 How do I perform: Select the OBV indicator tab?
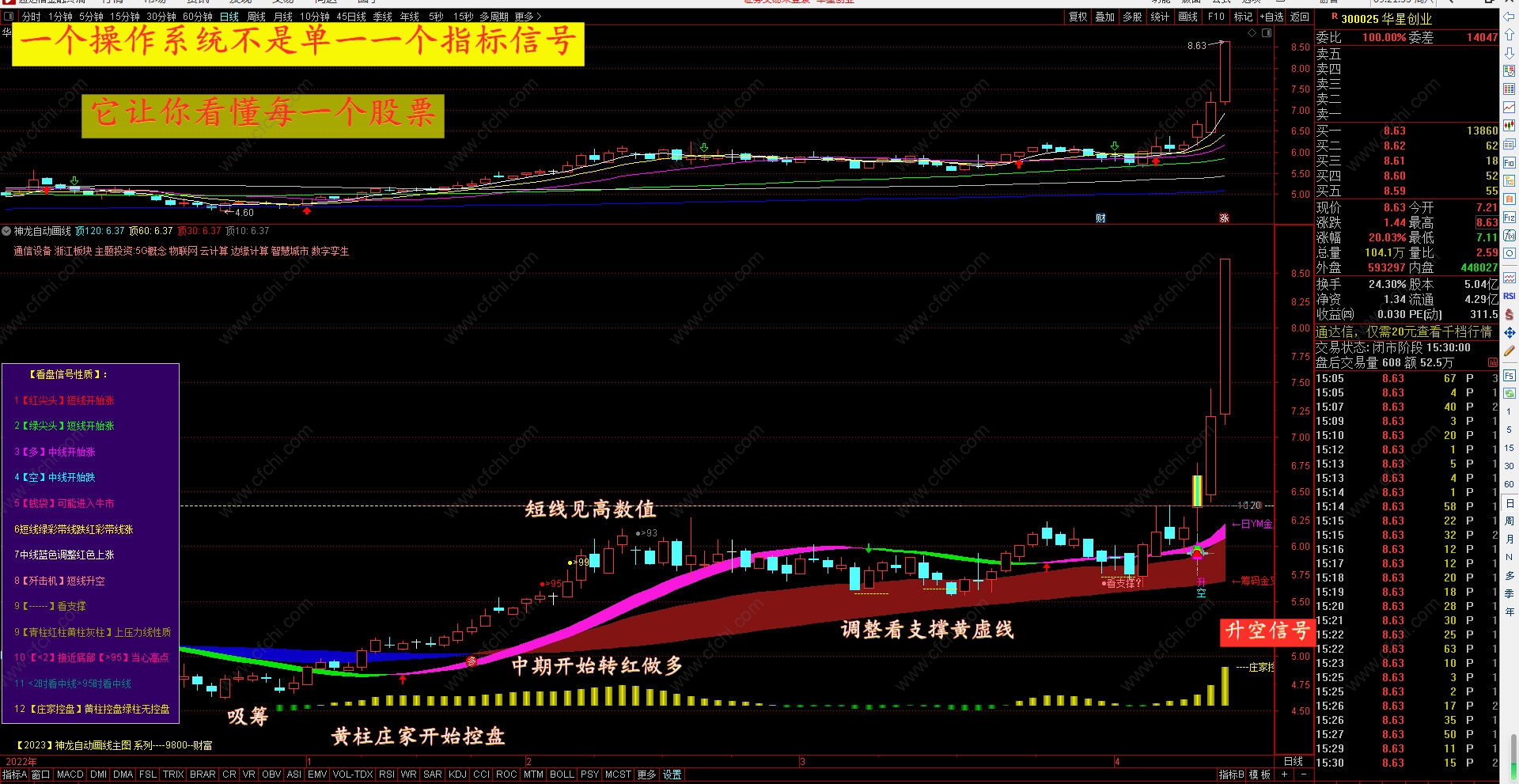pyautogui.click(x=271, y=775)
